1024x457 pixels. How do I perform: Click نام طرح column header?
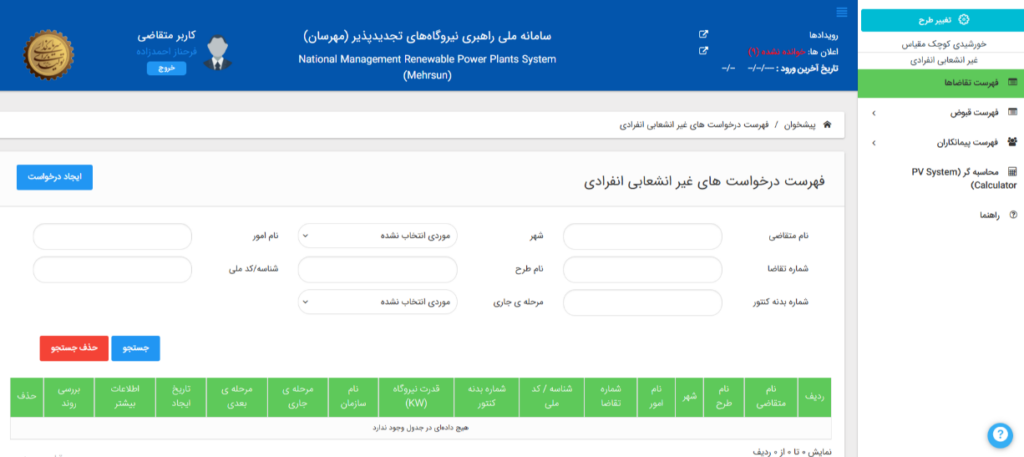click(x=724, y=397)
